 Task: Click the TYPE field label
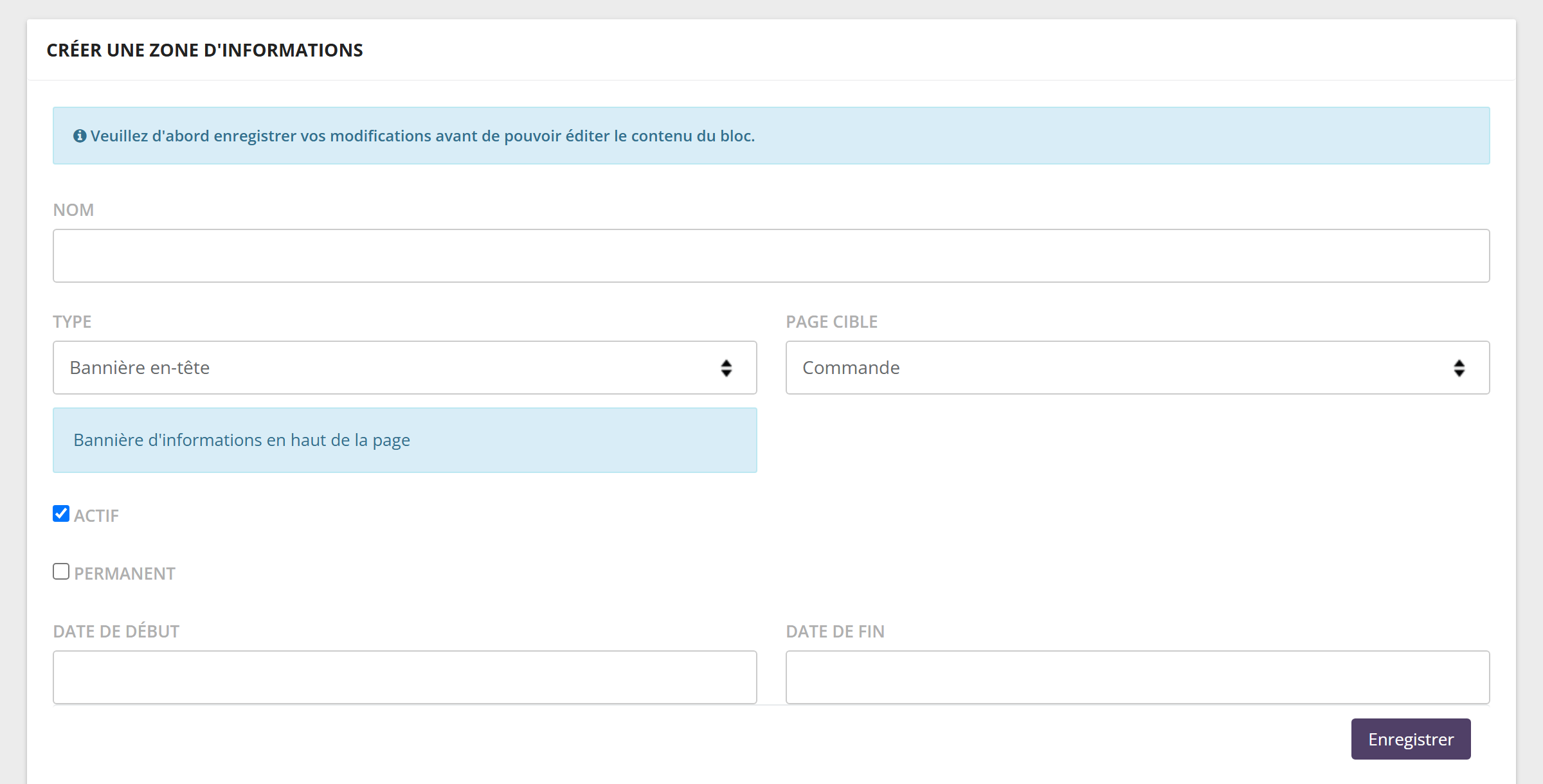tap(72, 322)
